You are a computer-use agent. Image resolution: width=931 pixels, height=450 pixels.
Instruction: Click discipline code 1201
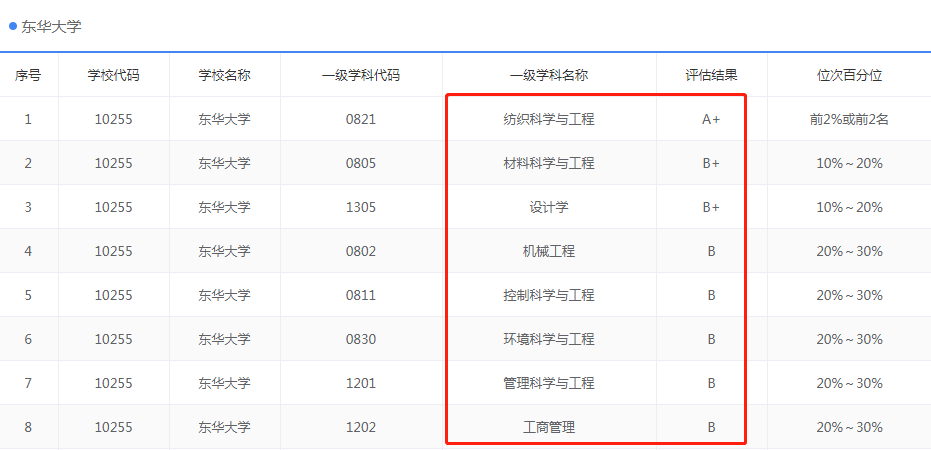click(361, 383)
